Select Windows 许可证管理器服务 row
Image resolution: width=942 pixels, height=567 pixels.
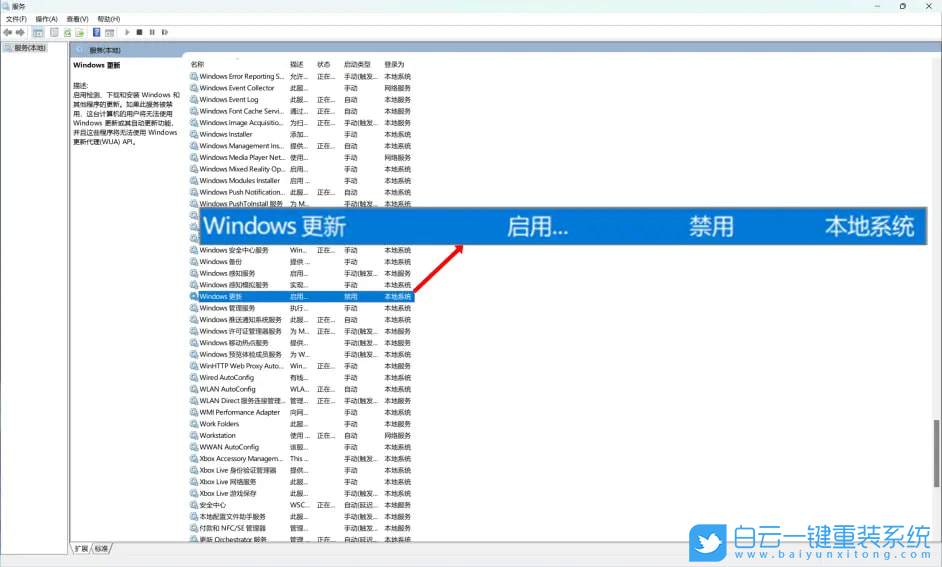(302, 331)
